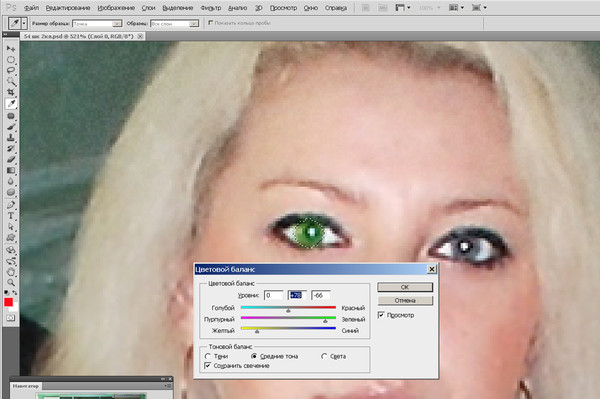
Task: Select the Hand tool
Action: [x=11, y=272]
